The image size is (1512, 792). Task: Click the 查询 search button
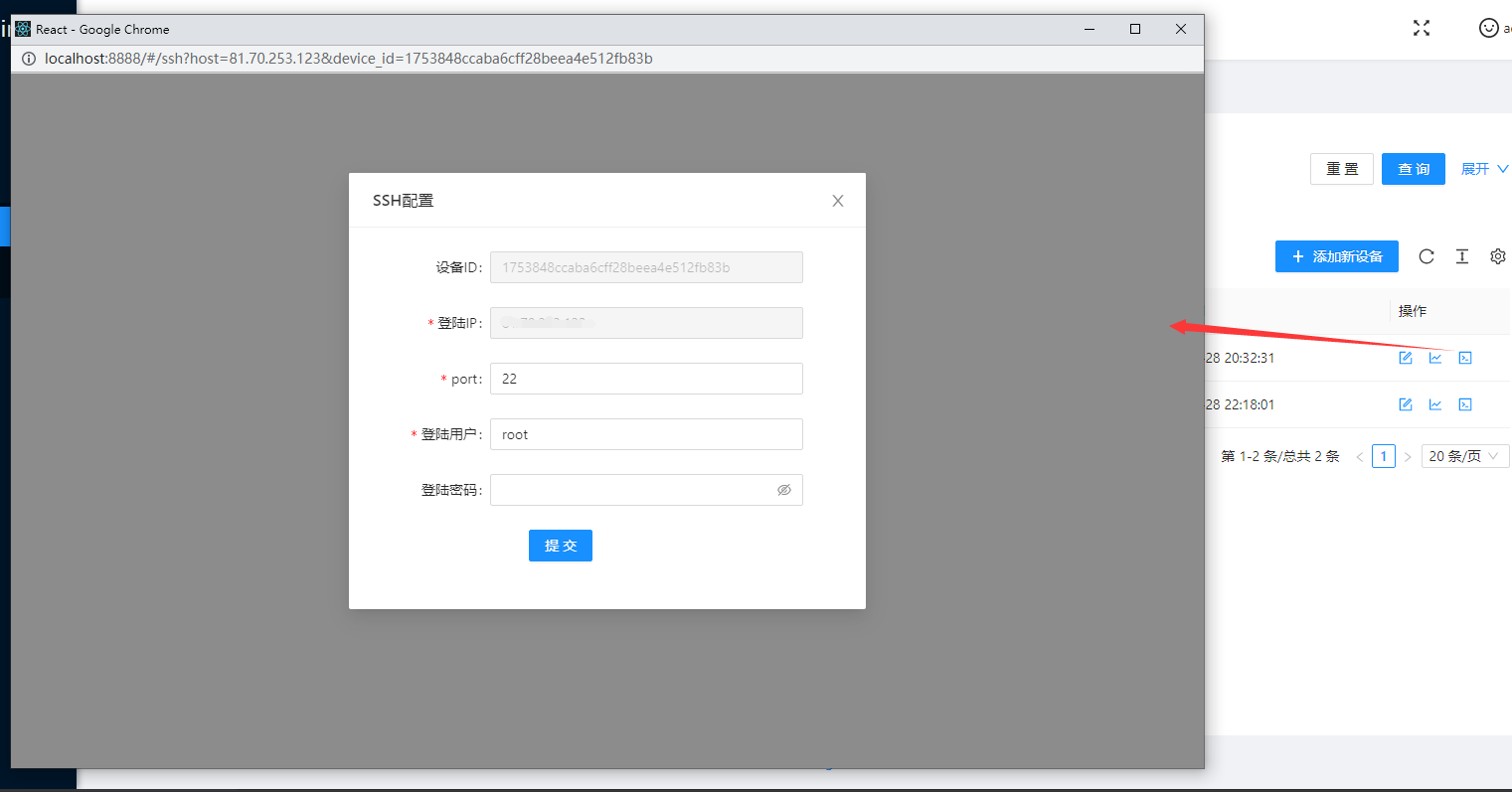coord(1414,169)
